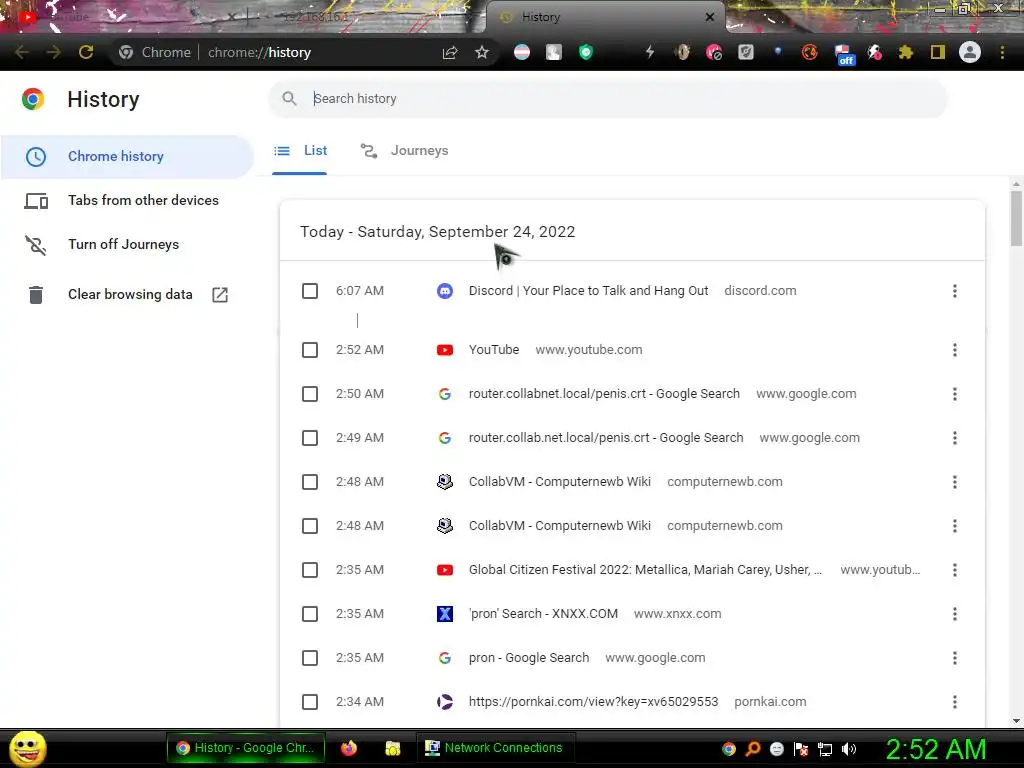1024x768 pixels.
Task: Switch to the List tab
Action: pyautogui.click(x=300, y=151)
